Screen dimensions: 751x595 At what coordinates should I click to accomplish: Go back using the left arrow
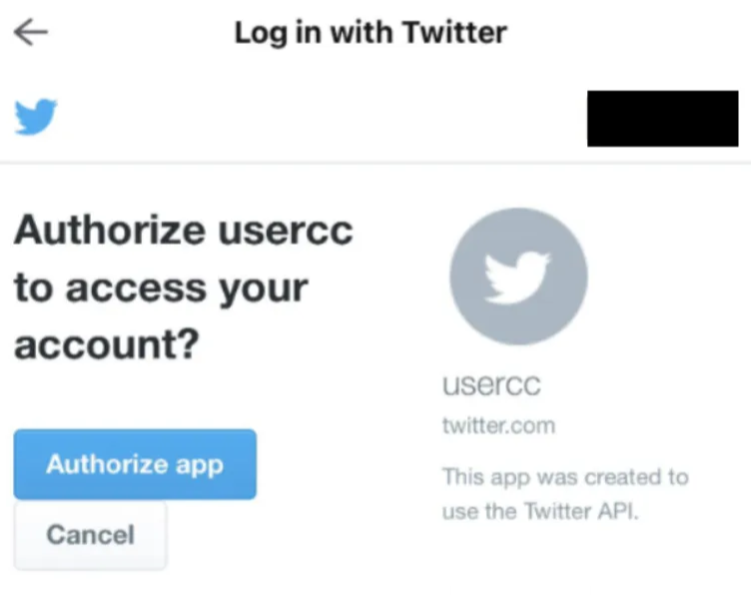tap(31, 32)
